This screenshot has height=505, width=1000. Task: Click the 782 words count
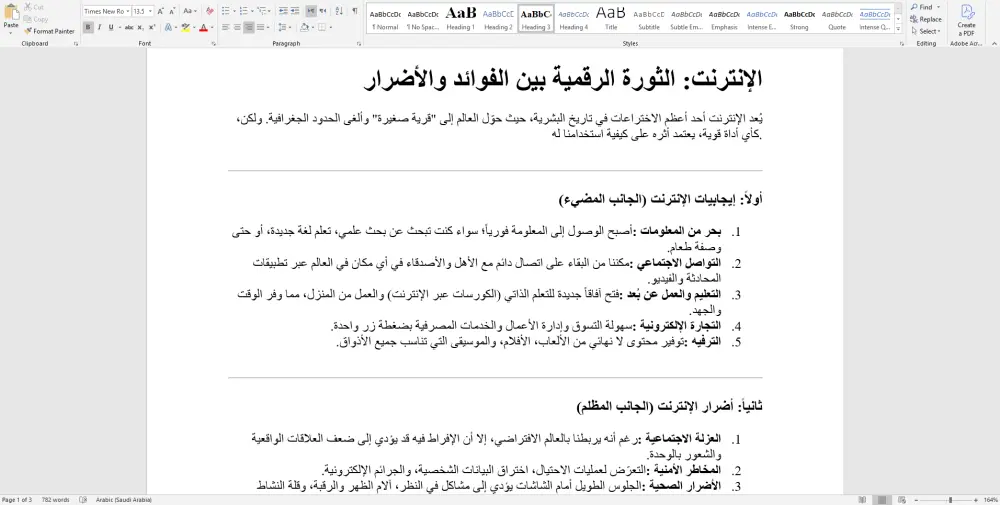[x=55, y=500]
